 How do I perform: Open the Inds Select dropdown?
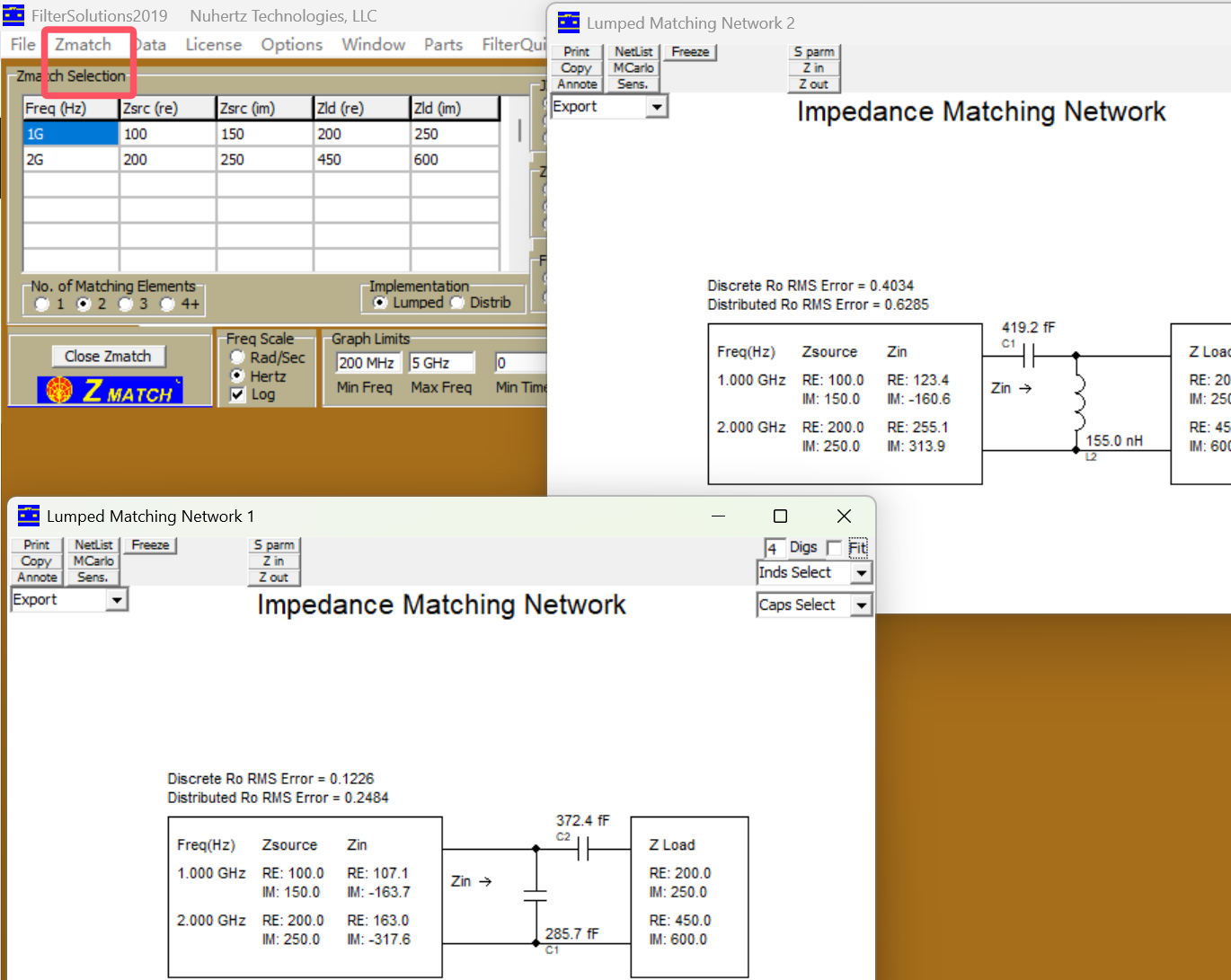[x=861, y=573]
